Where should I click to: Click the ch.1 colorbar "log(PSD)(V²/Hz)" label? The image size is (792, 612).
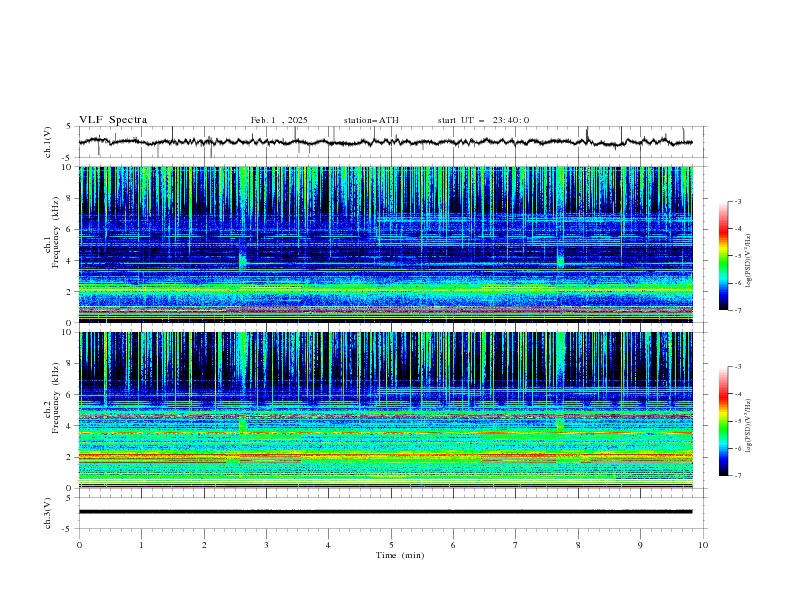click(749, 261)
